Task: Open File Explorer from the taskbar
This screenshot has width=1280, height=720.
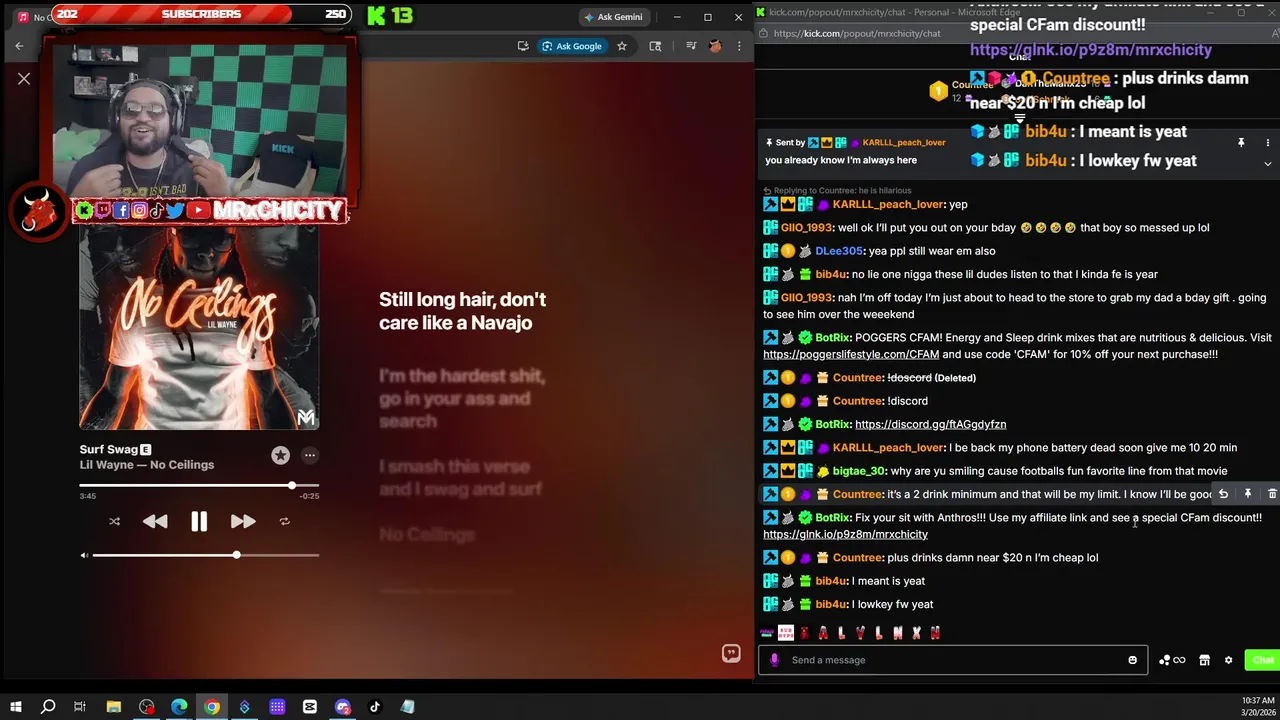Action: pos(114,707)
